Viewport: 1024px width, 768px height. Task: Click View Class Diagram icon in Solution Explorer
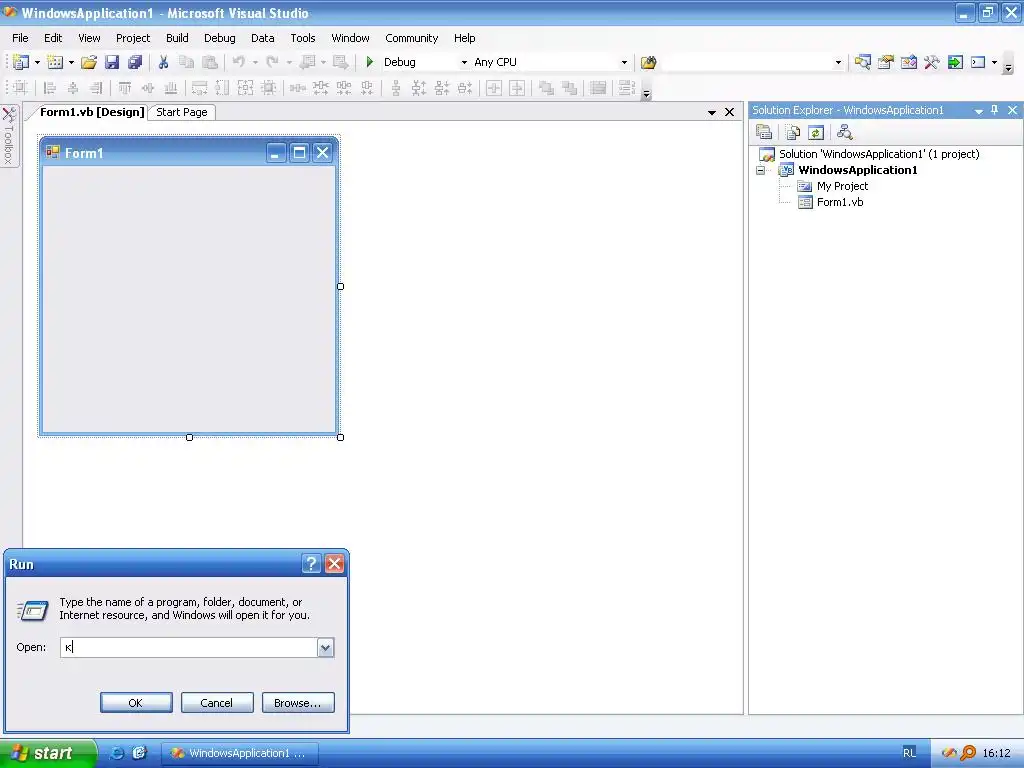click(x=844, y=133)
